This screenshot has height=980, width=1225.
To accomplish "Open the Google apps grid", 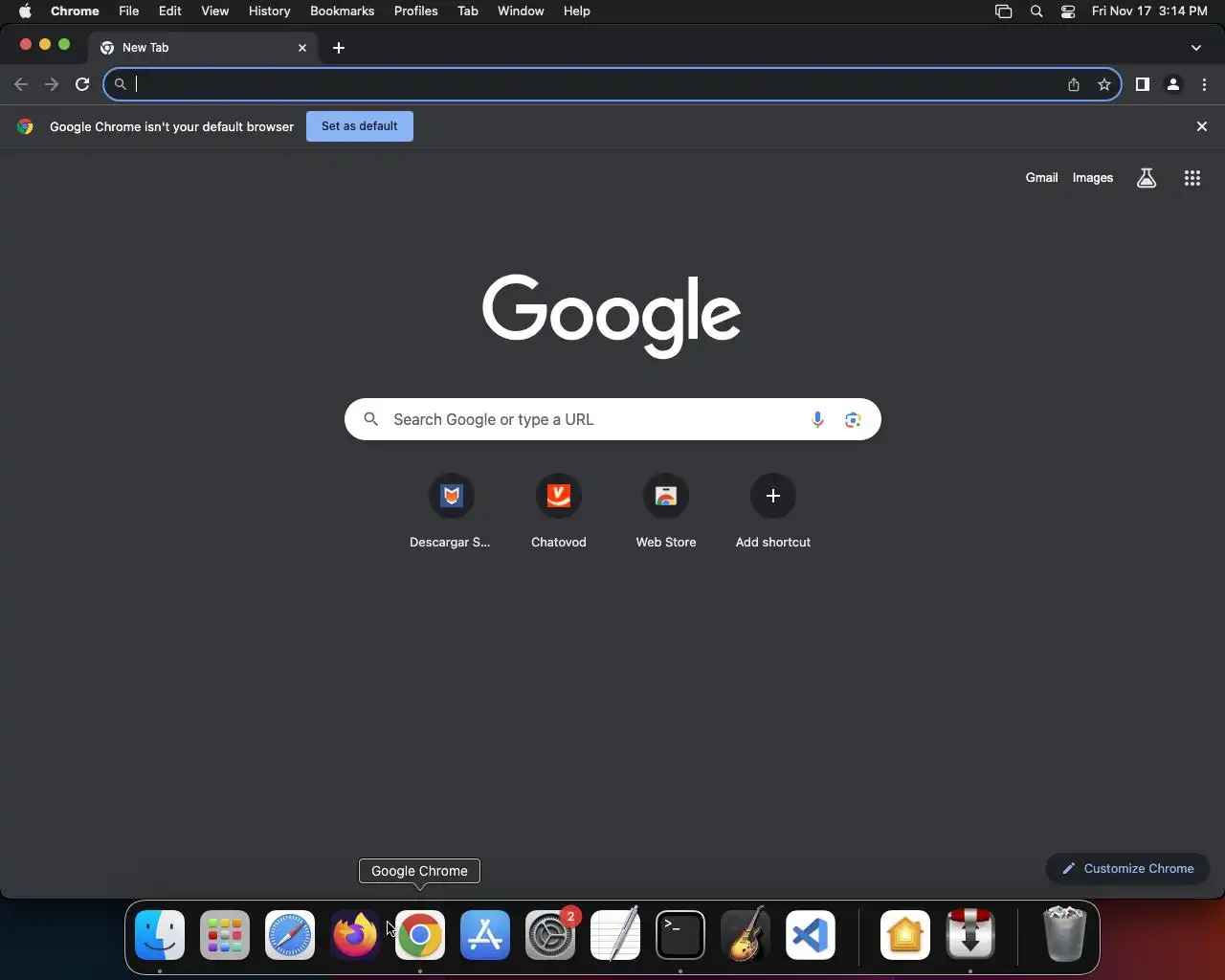I will (x=1192, y=178).
